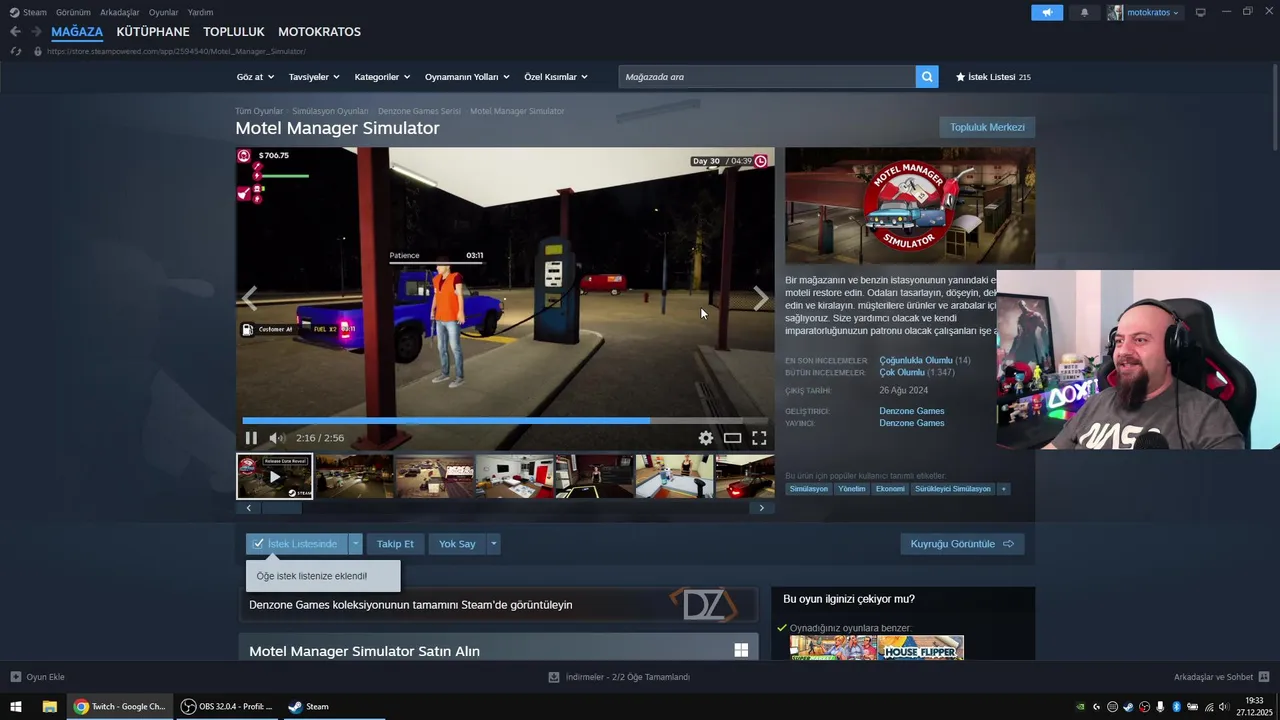Click Oyun Ekle add game button
The image size is (1280, 720).
coord(38,677)
